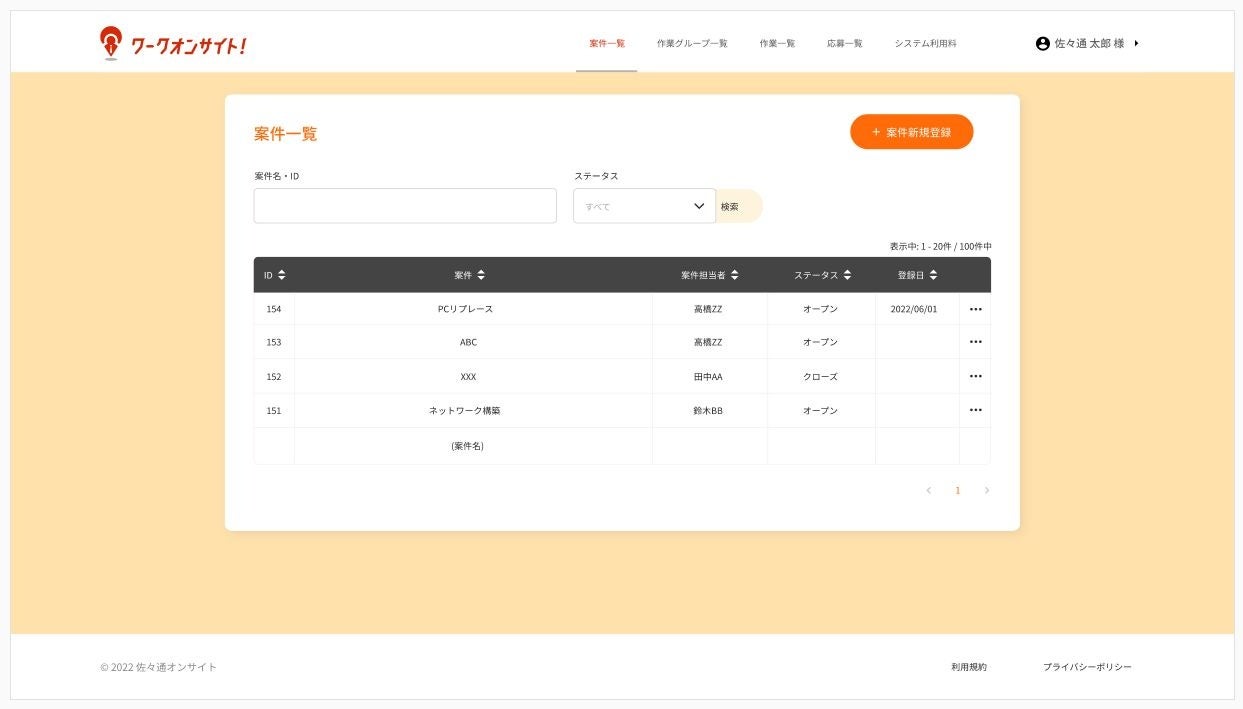Click ID cell 152

click(274, 377)
